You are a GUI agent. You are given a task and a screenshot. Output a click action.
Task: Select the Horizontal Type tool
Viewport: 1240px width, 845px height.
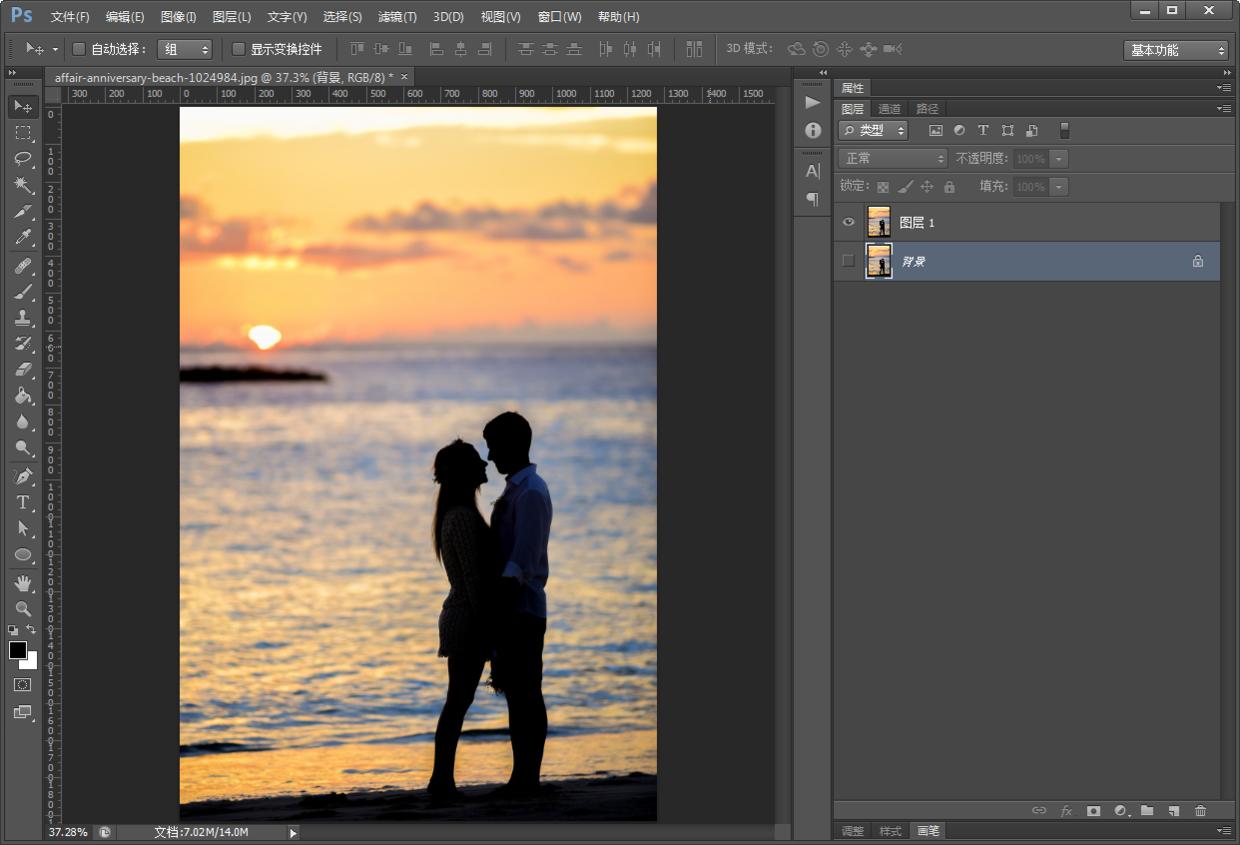pyautogui.click(x=23, y=502)
